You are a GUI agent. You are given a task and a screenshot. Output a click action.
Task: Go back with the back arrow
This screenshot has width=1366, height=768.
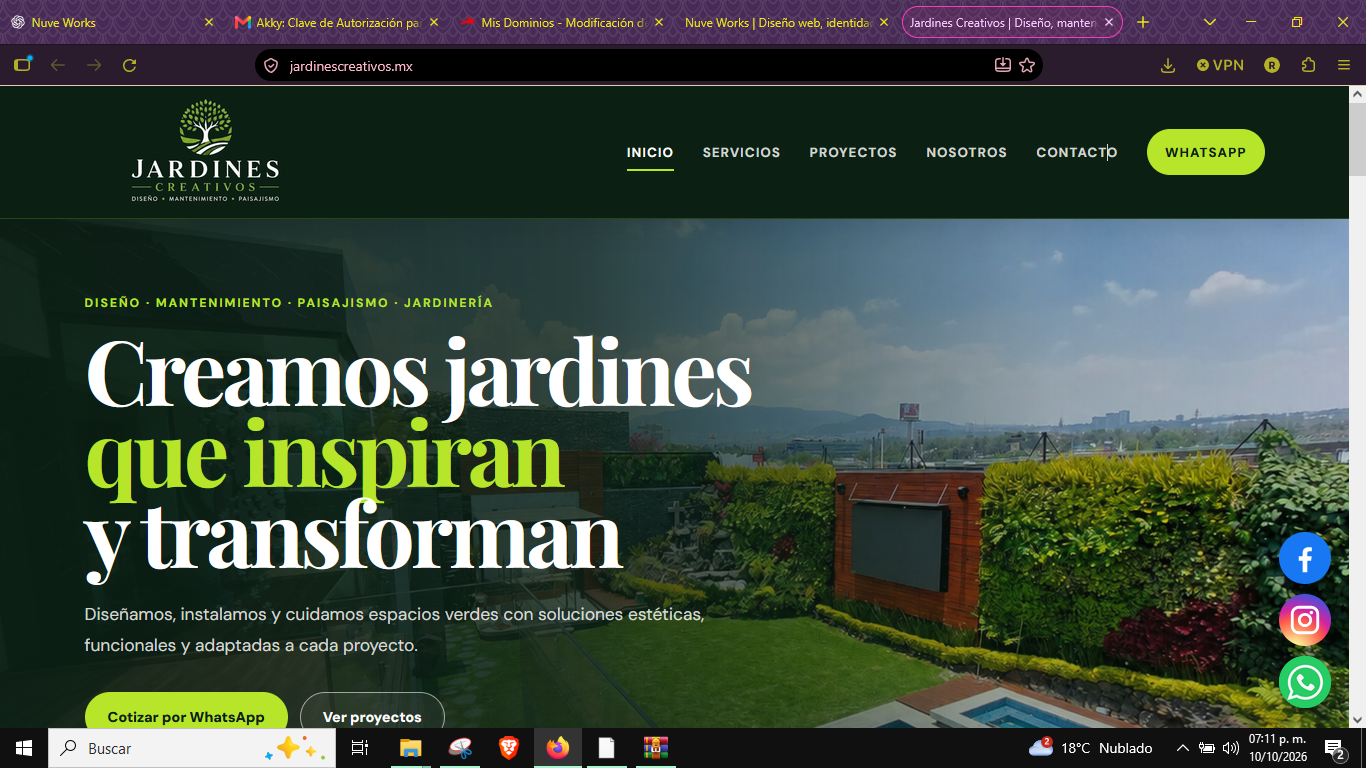tap(57, 65)
